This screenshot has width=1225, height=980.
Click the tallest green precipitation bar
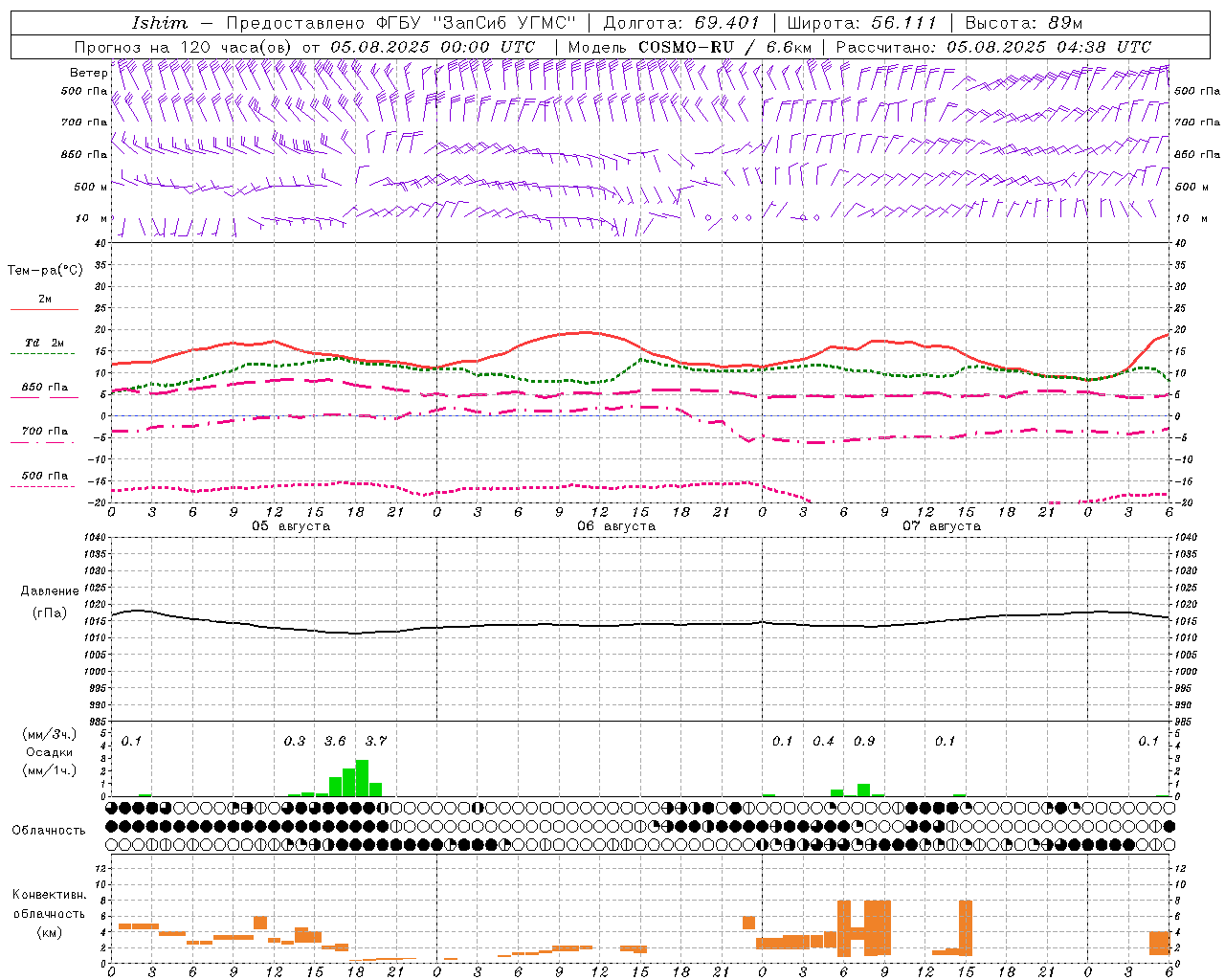tap(362, 778)
